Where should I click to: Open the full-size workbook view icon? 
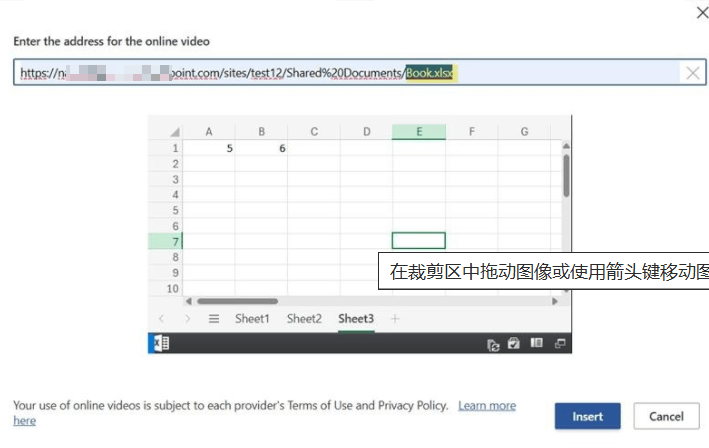coord(560,344)
